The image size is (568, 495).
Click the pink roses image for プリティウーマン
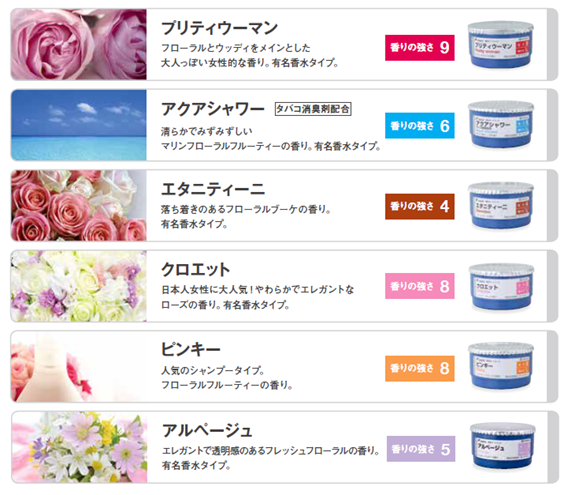[x=79, y=44]
